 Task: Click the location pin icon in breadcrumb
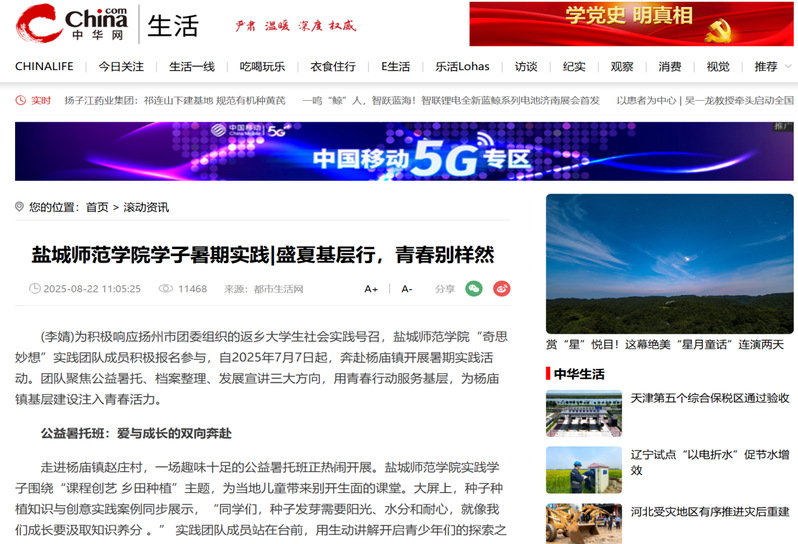pos(20,207)
